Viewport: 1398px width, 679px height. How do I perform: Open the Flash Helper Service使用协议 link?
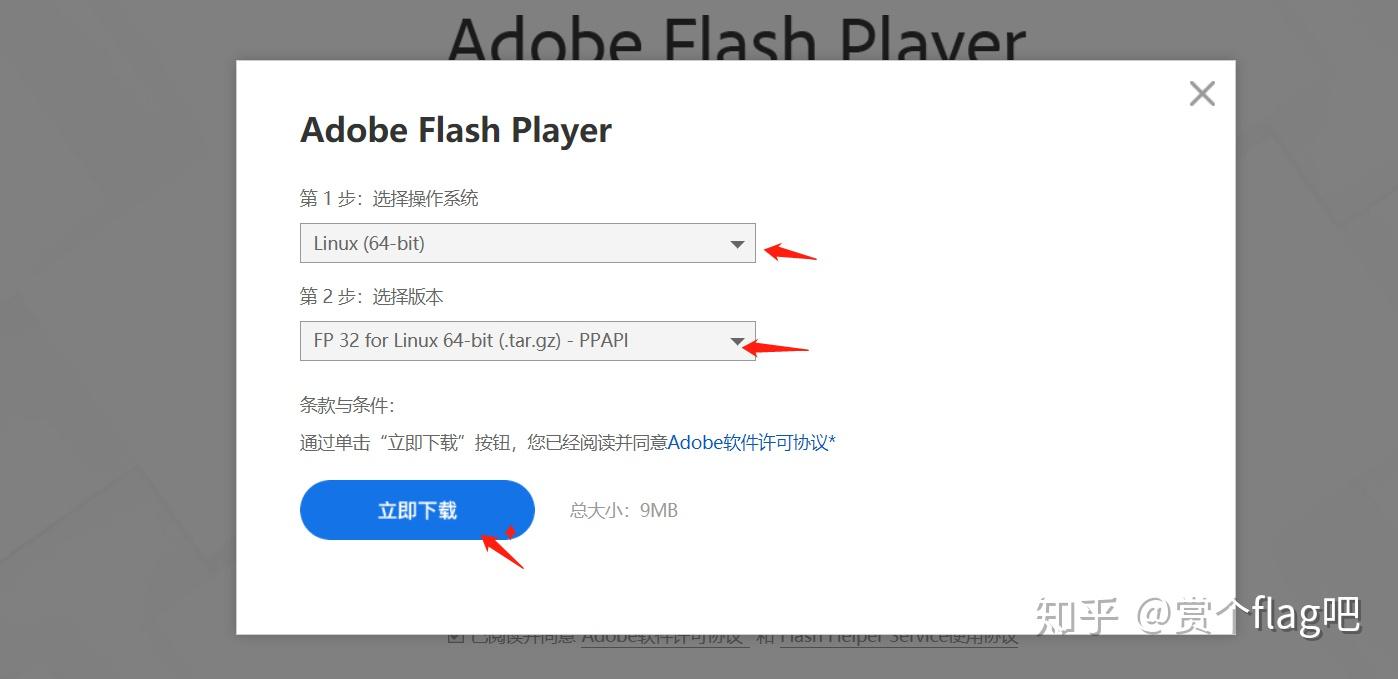898,637
